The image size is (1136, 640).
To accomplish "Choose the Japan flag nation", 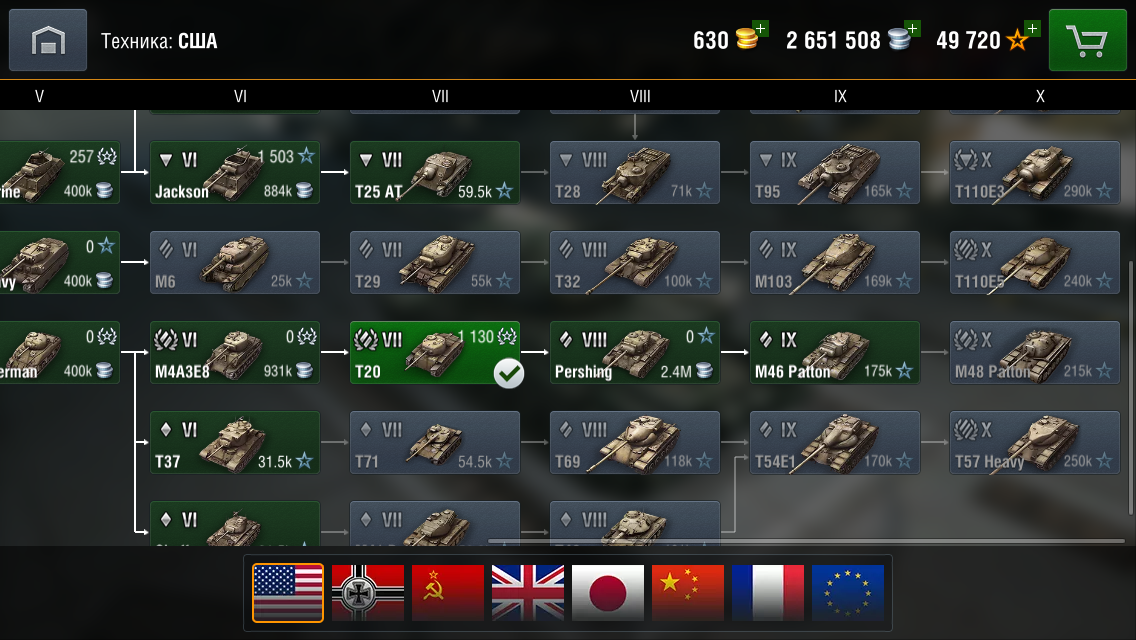I will point(608,593).
